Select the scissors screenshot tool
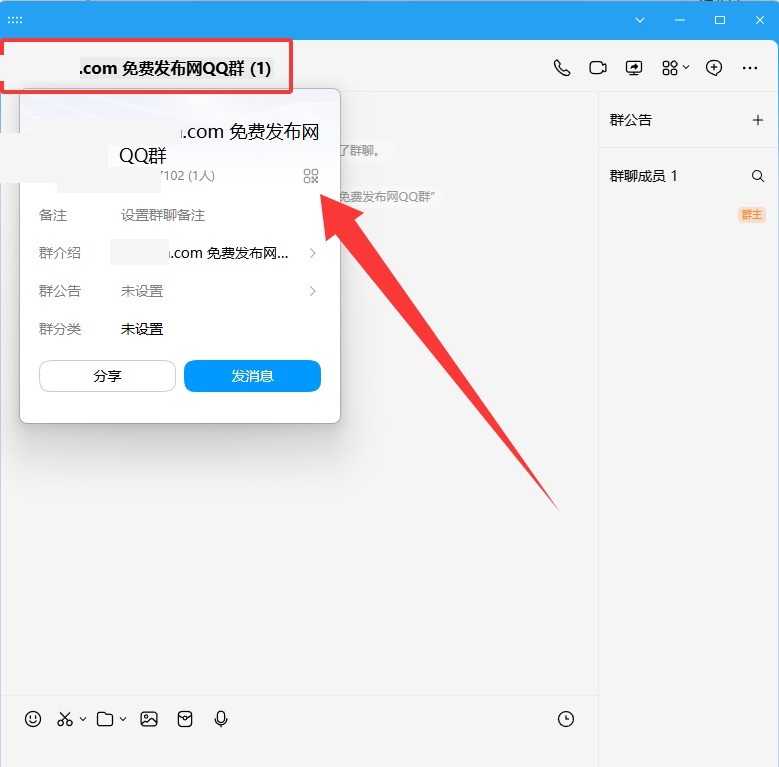 65,719
